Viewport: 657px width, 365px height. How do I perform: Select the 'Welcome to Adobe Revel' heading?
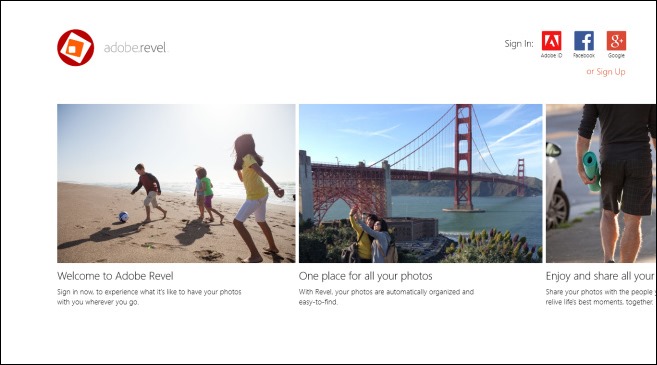pos(115,276)
